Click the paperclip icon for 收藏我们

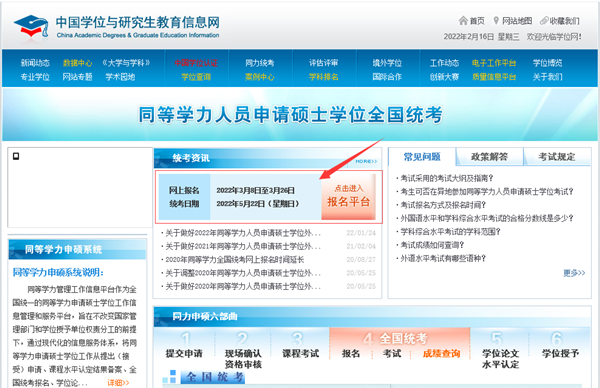click(544, 21)
